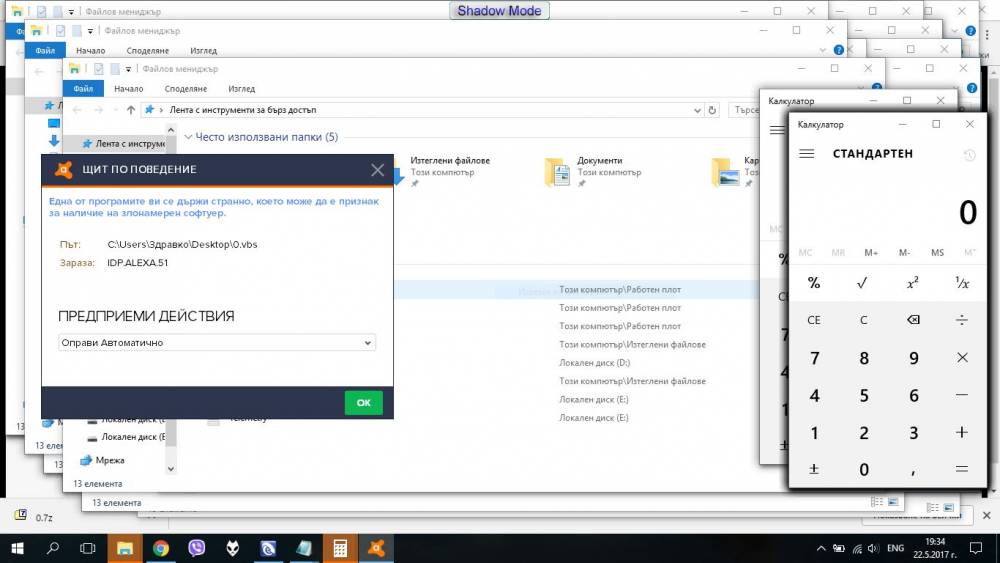Click the multiply operator key
This screenshot has width=1000, height=563.
962,358
